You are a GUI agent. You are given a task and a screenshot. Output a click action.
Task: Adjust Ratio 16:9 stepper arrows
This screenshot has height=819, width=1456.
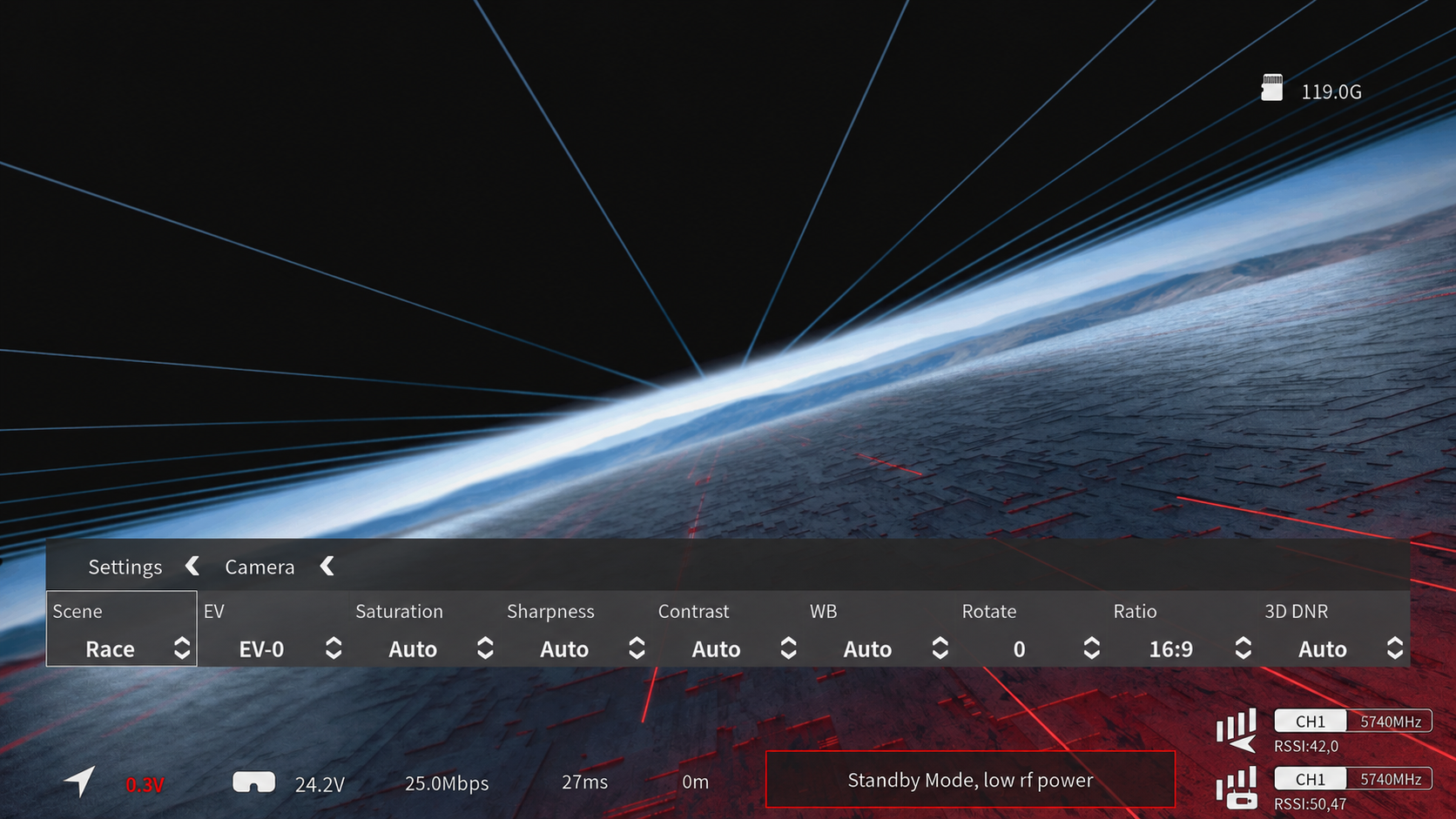(x=1243, y=648)
